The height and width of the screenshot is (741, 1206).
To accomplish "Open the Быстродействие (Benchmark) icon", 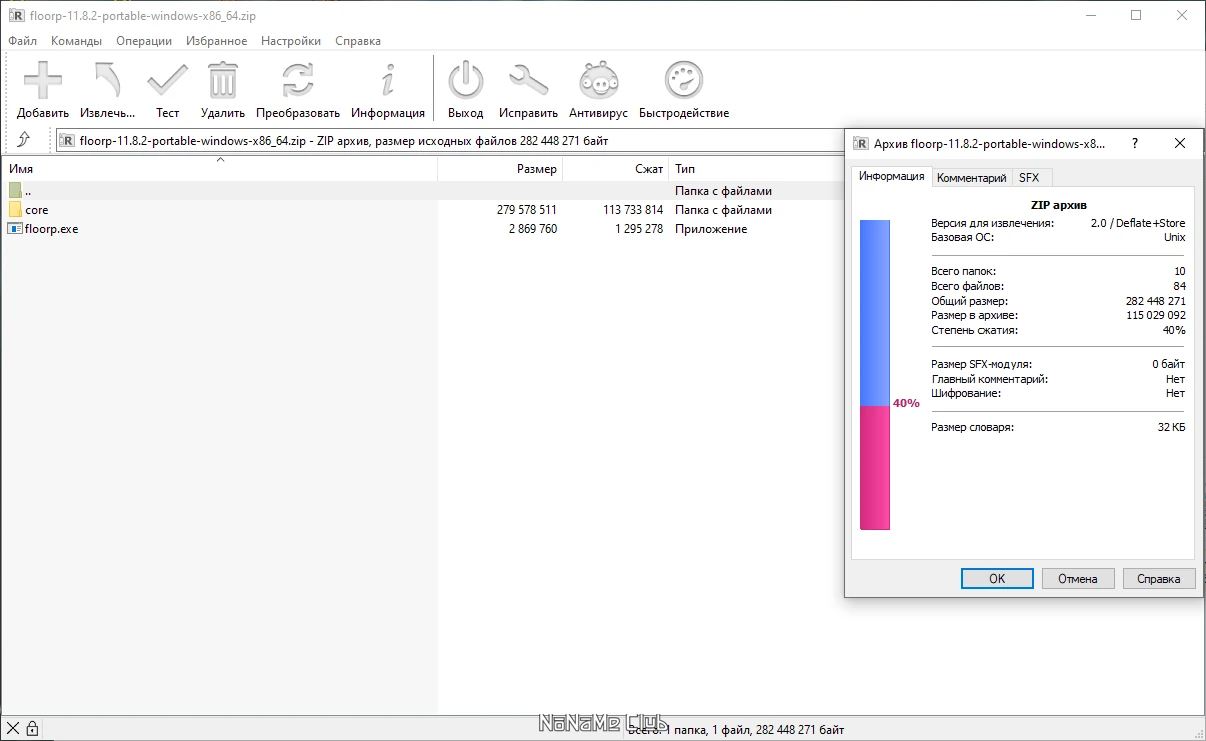I will pyautogui.click(x=683, y=80).
